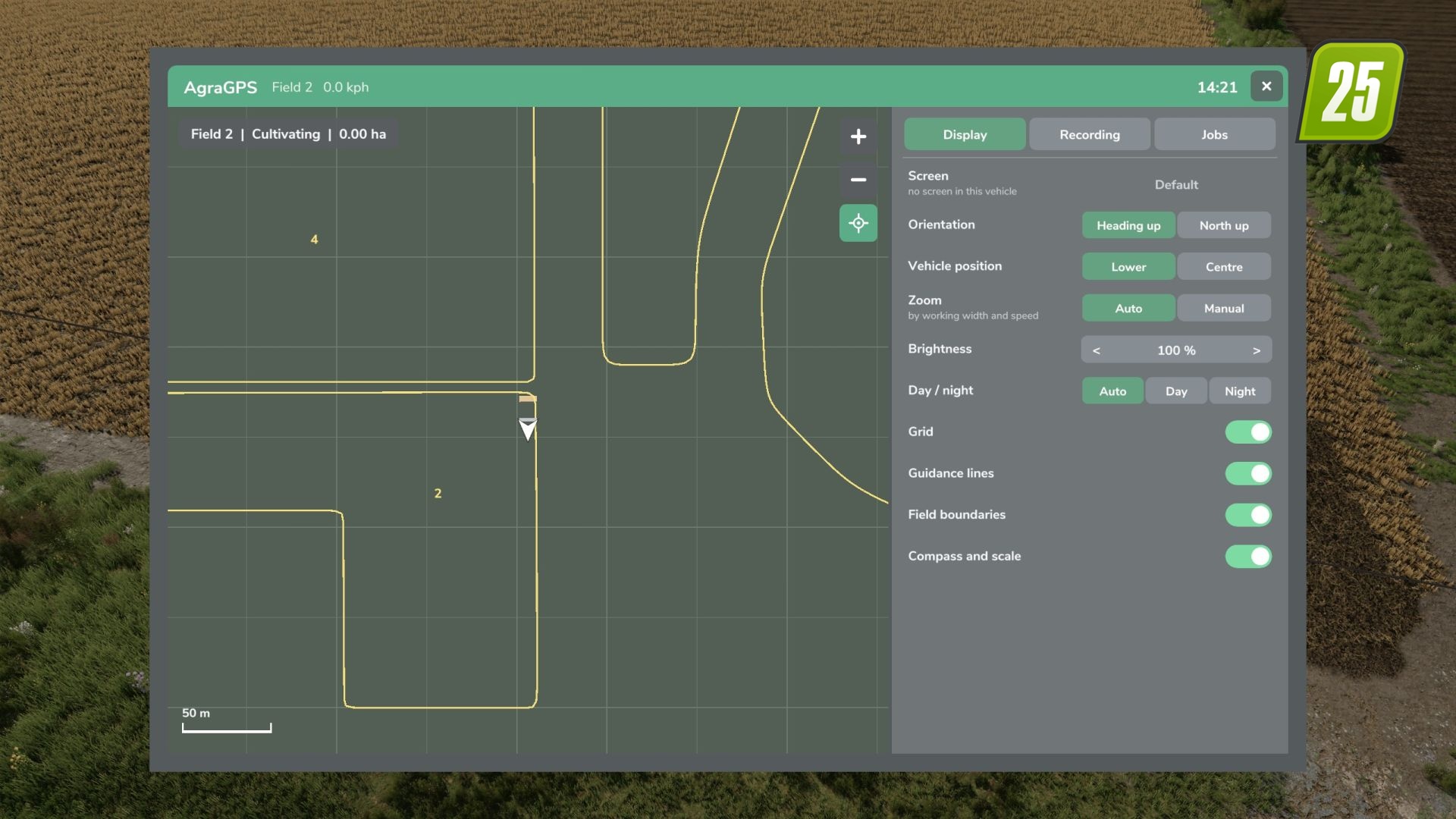Set Day / night to Auto
Viewport: 1456px width, 819px height.
pos(1112,391)
